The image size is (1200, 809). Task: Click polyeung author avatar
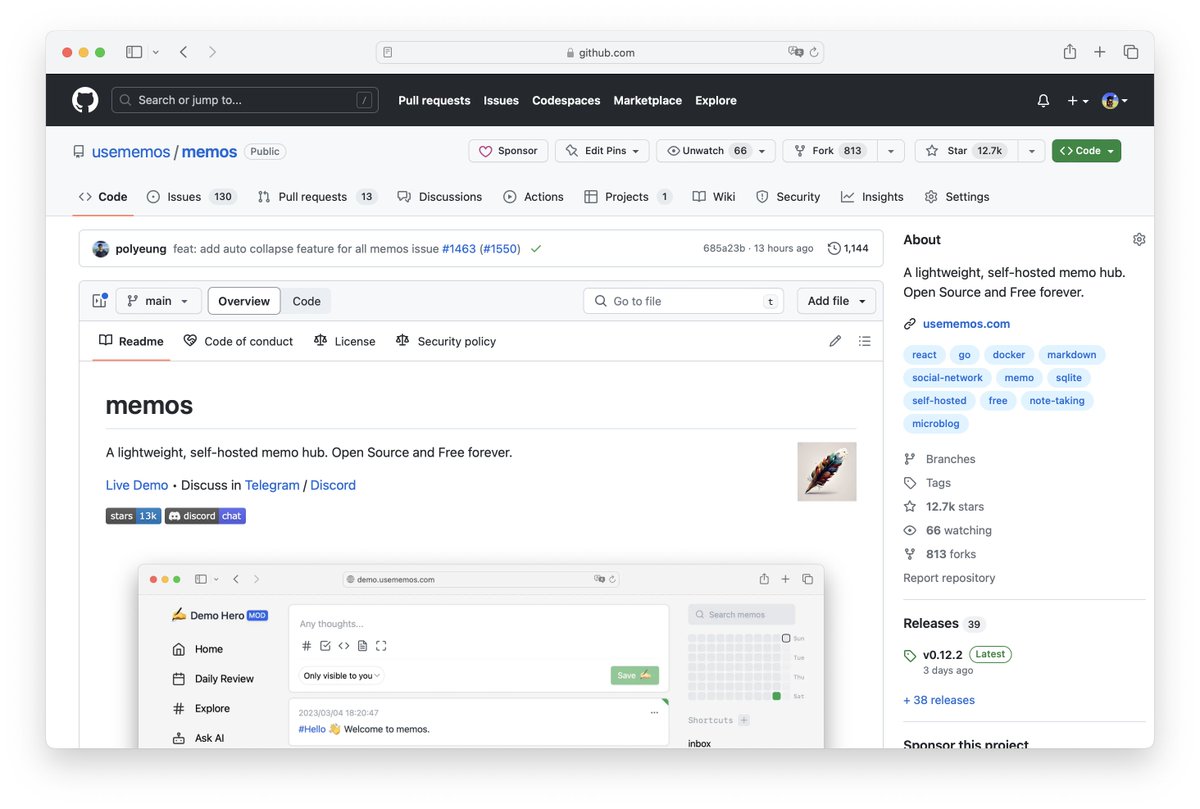pyautogui.click(x=100, y=249)
